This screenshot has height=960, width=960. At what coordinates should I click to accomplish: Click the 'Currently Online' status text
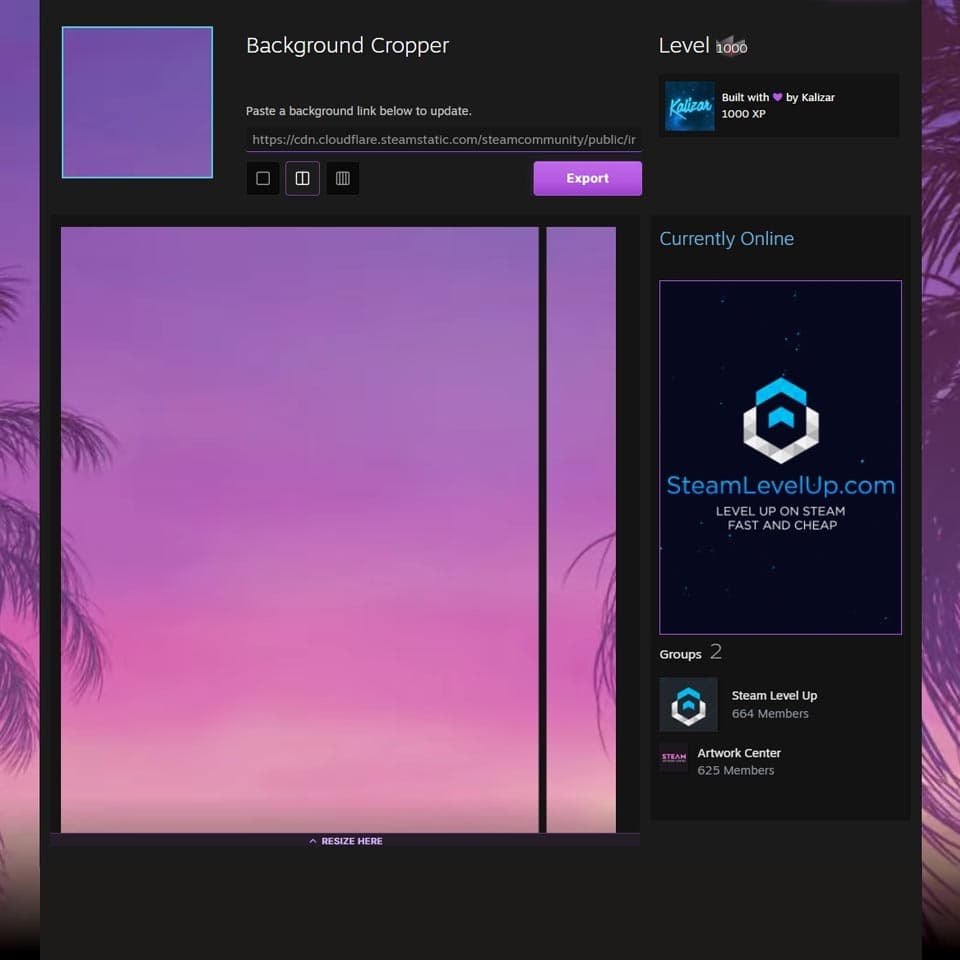click(726, 239)
